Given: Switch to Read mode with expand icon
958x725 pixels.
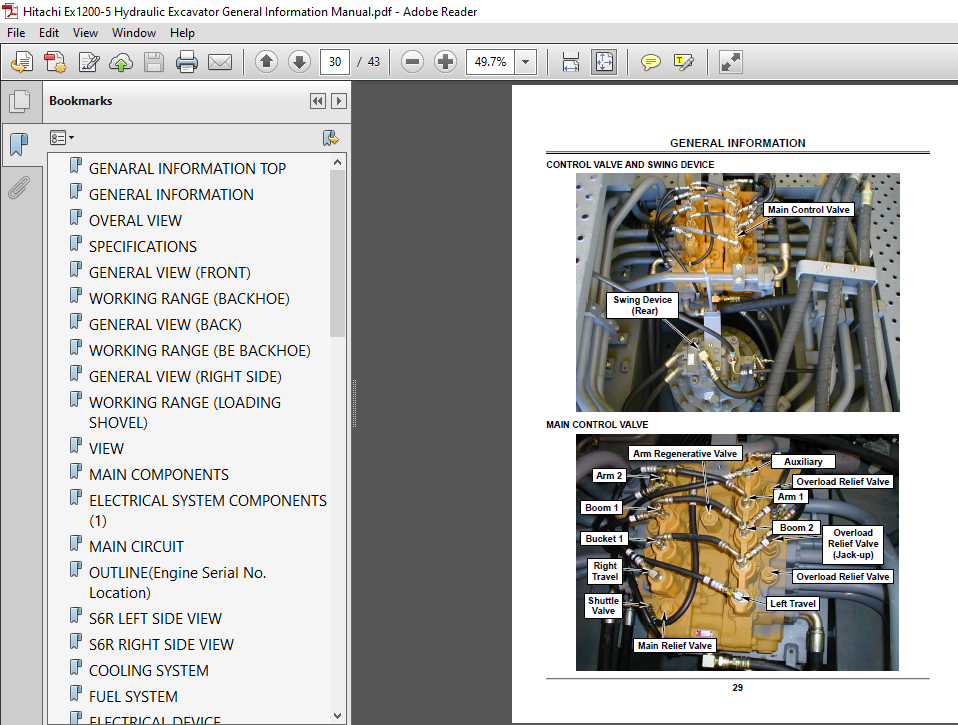Looking at the screenshot, I should point(731,62).
